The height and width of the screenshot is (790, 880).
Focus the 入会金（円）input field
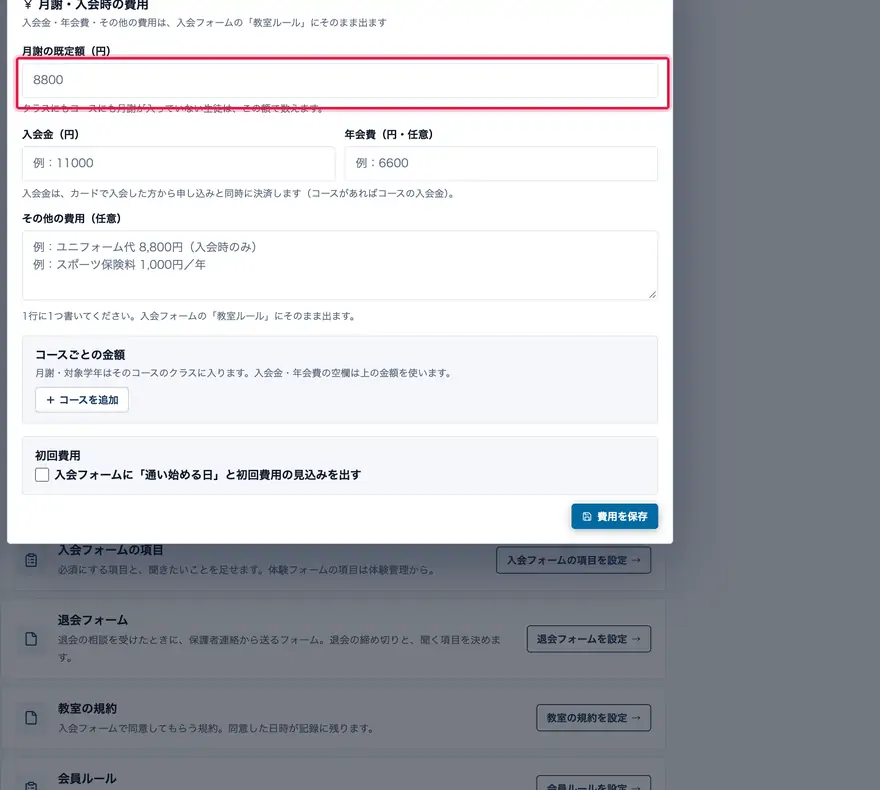(x=178, y=163)
